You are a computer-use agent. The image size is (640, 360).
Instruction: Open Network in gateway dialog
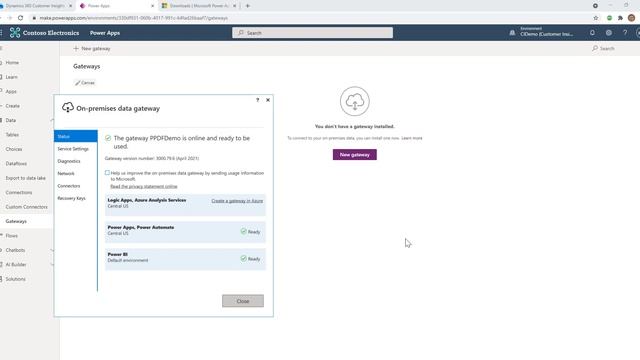(x=66, y=173)
